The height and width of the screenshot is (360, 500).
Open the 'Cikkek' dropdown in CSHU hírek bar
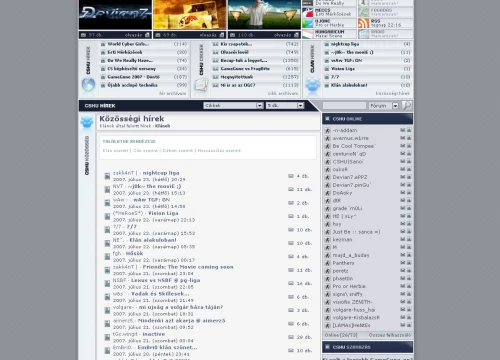[233, 105]
